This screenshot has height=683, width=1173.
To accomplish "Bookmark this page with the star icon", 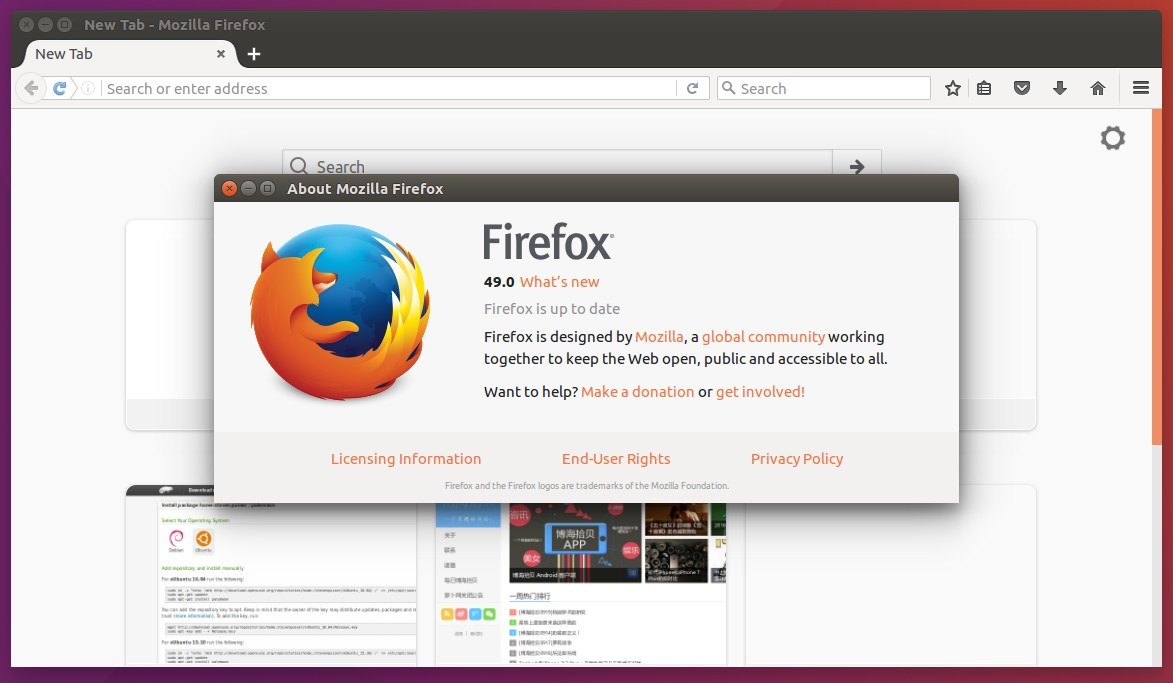I will pyautogui.click(x=952, y=88).
